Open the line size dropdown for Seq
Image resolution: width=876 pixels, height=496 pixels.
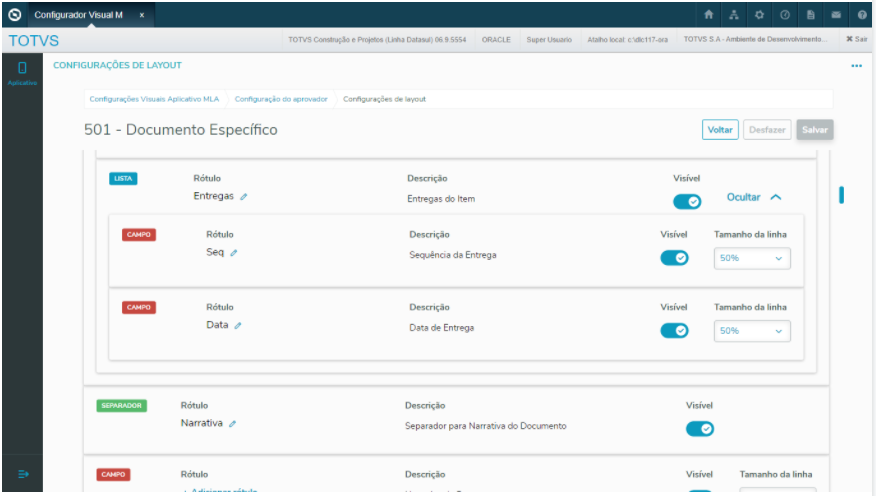click(752, 259)
